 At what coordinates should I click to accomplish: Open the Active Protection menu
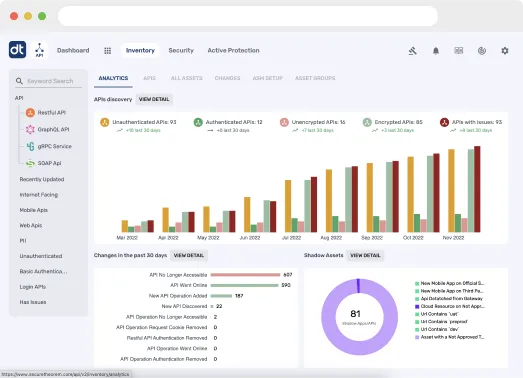[233, 50]
